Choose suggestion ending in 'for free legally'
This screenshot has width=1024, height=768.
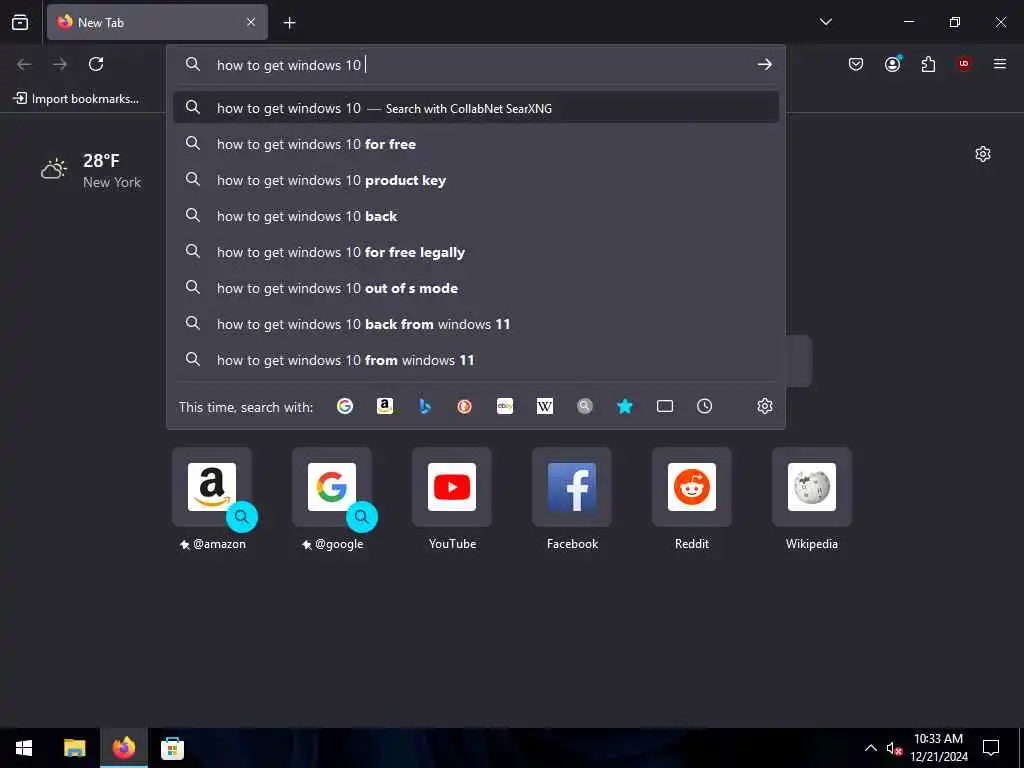click(475, 251)
